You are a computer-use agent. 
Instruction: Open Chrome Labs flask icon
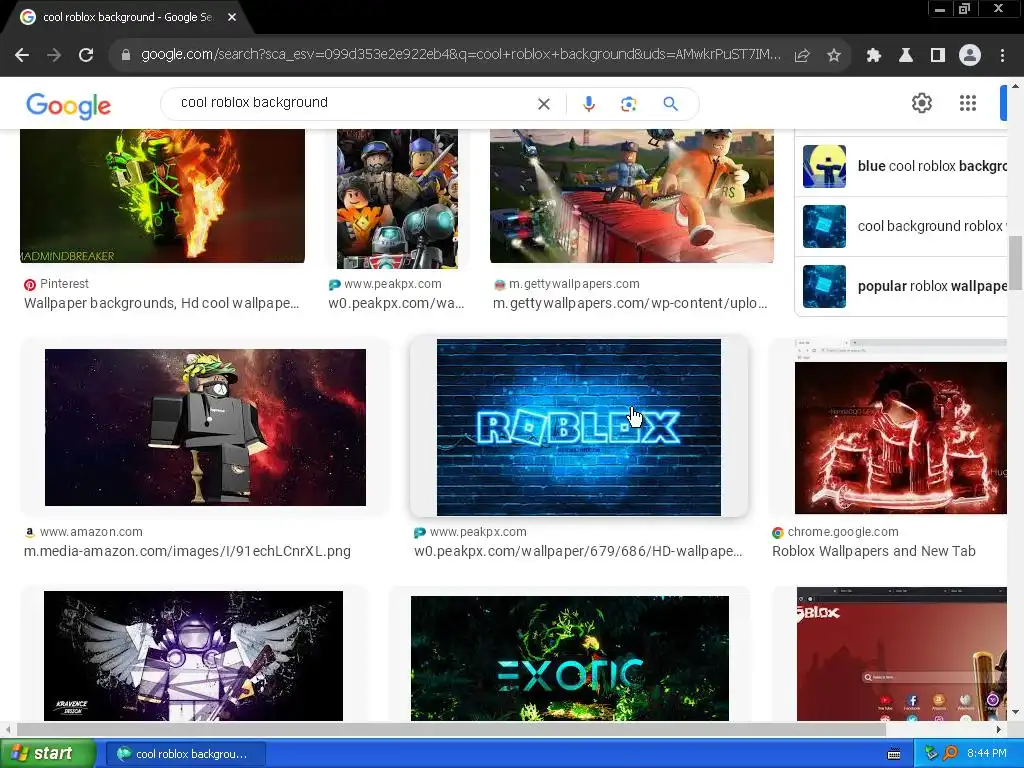(906, 56)
